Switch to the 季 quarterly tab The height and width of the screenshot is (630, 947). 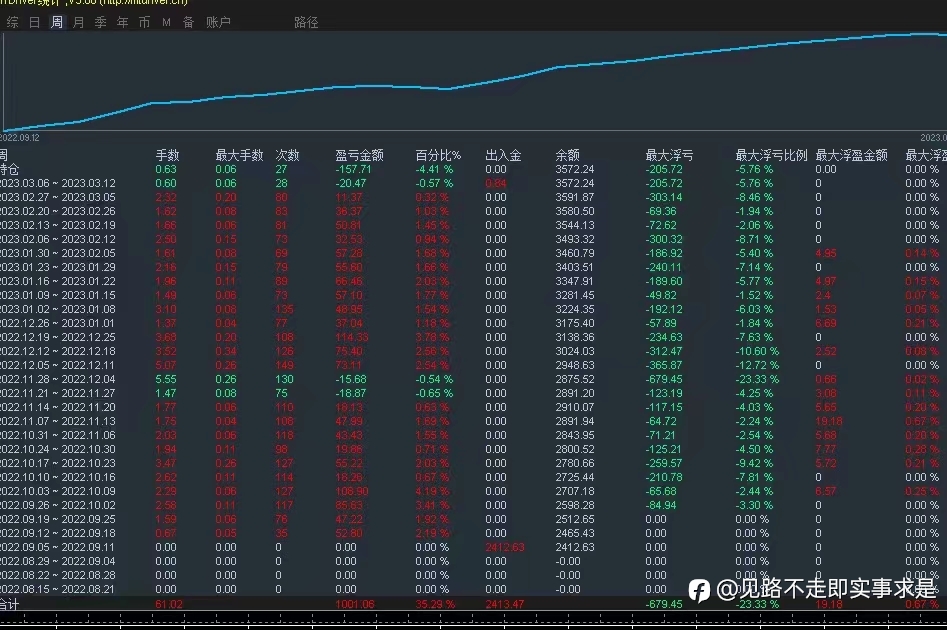coord(100,22)
